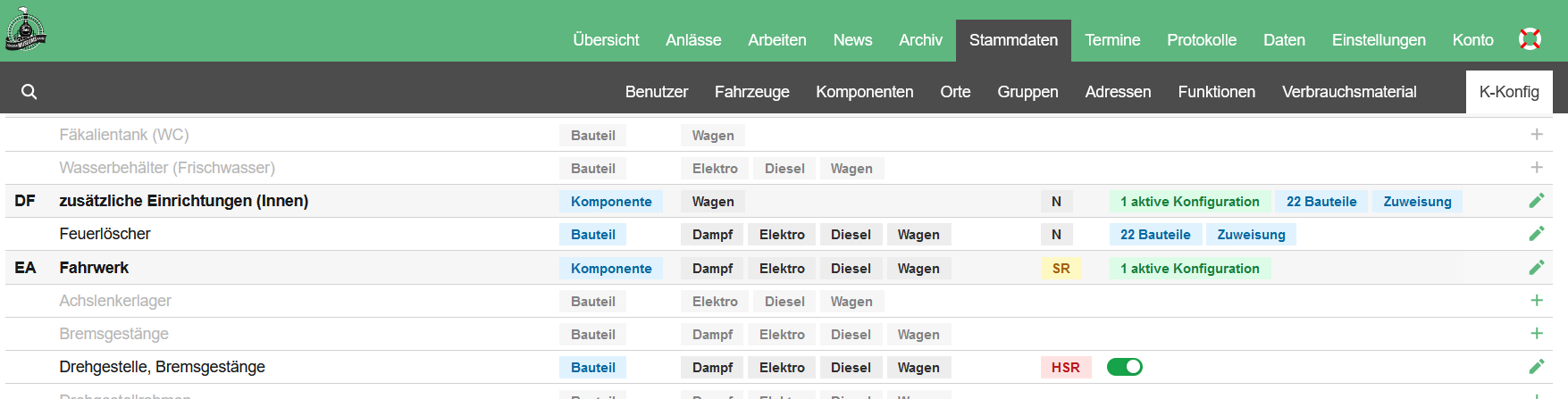
Task: Add configuration for Achslenkerlager row
Action: 1537,301
